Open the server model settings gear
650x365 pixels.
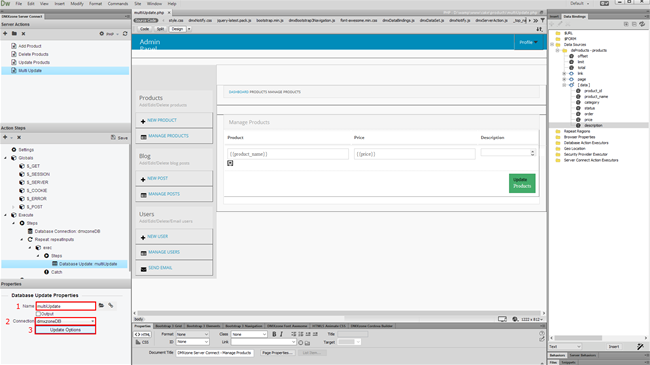point(102,34)
